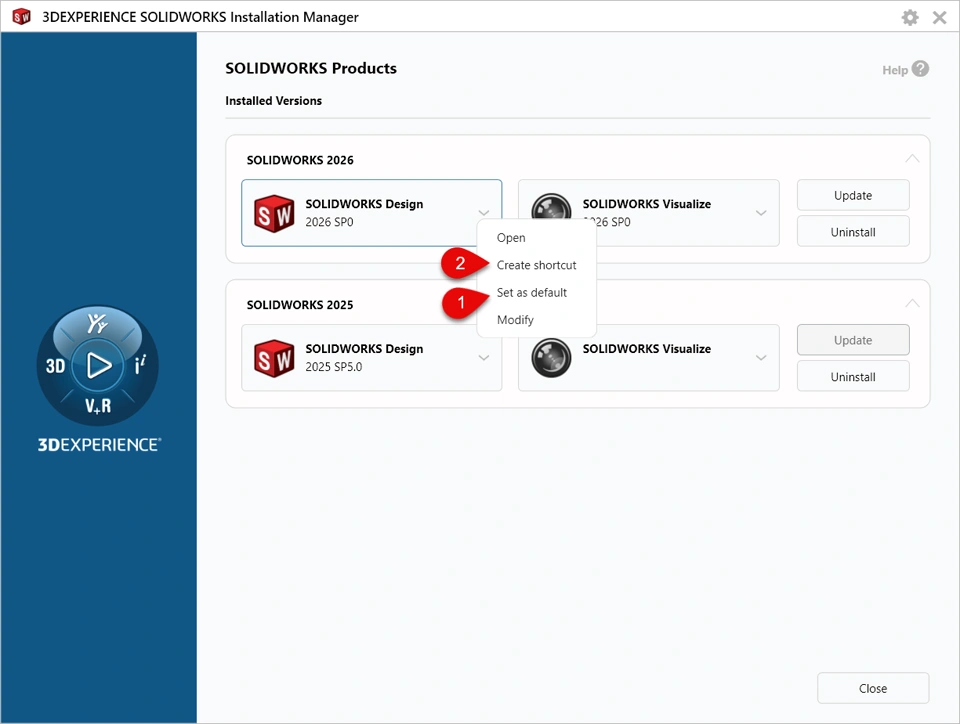
Task: Select the SOLIDWORKS Design 2025 SP5.0 card
Action: [x=372, y=358]
